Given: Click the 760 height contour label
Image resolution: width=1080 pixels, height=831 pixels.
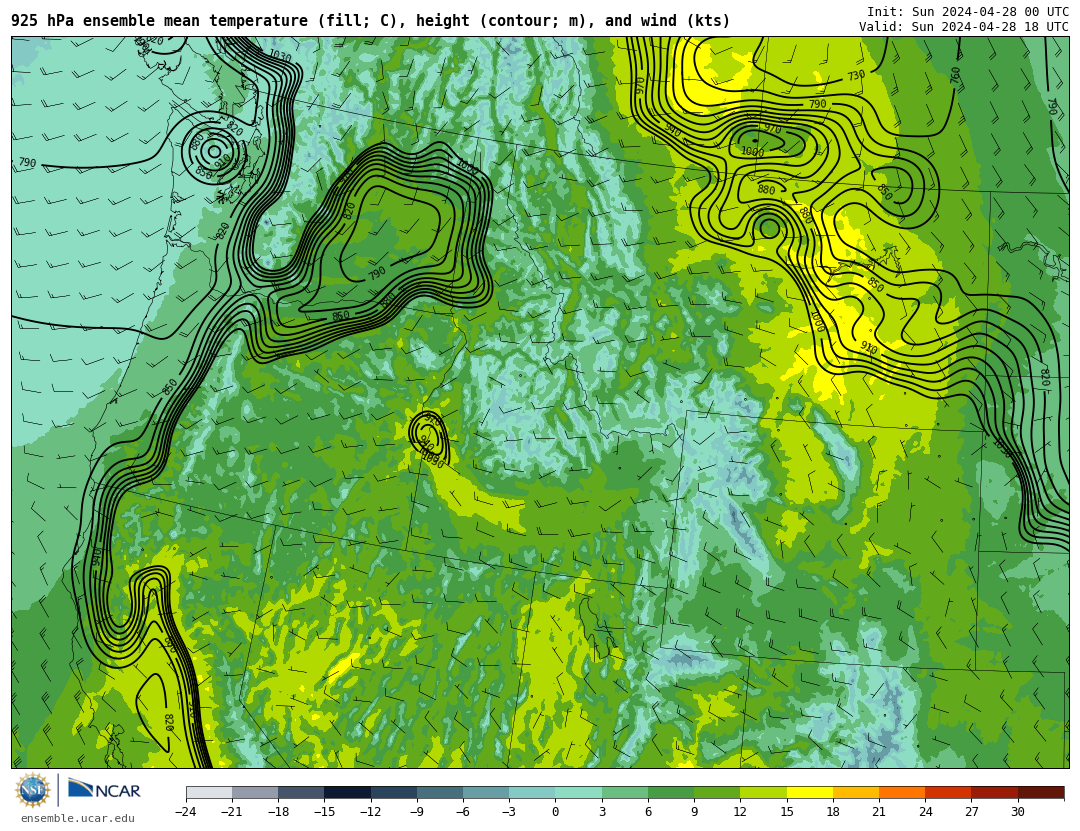Looking at the screenshot, I should tap(955, 75).
